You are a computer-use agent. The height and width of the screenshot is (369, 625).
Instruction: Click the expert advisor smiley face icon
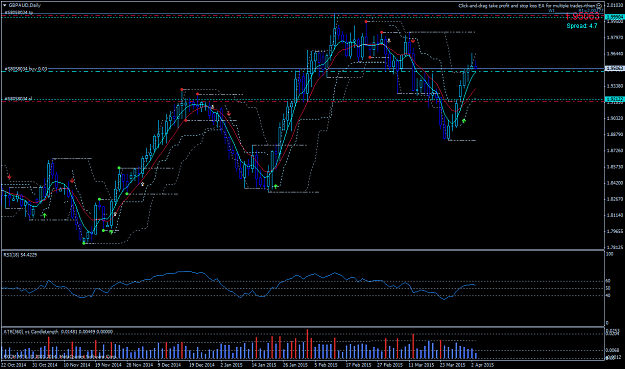pyautogui.click(x=599, y=6)
